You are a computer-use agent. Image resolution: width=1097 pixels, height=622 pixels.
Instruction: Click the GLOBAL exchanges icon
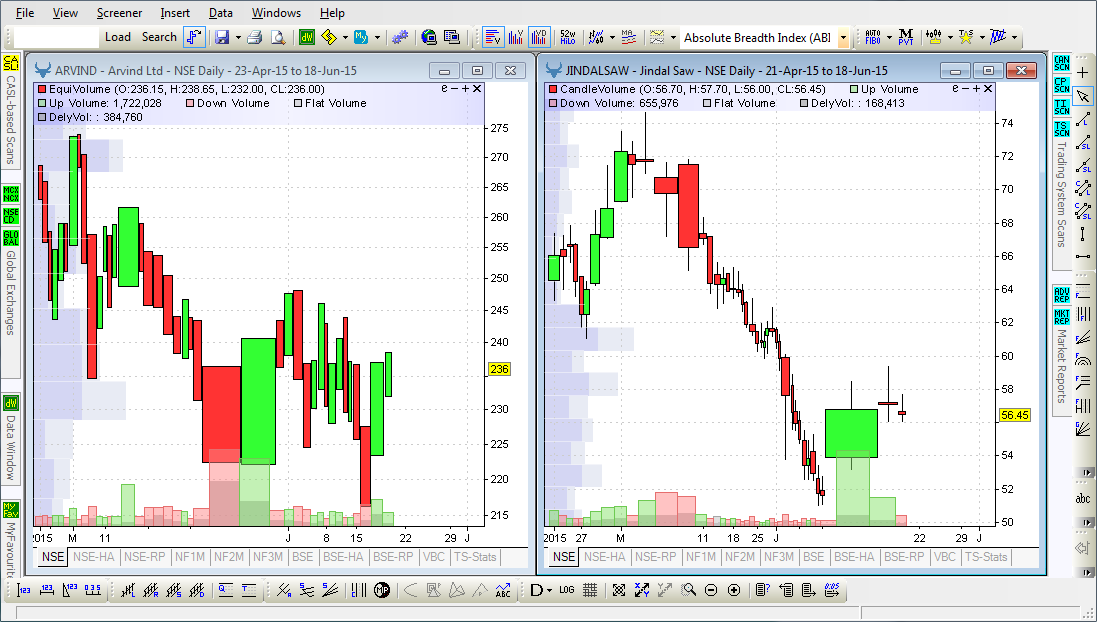pyautogui.click(x=10, y=238)
